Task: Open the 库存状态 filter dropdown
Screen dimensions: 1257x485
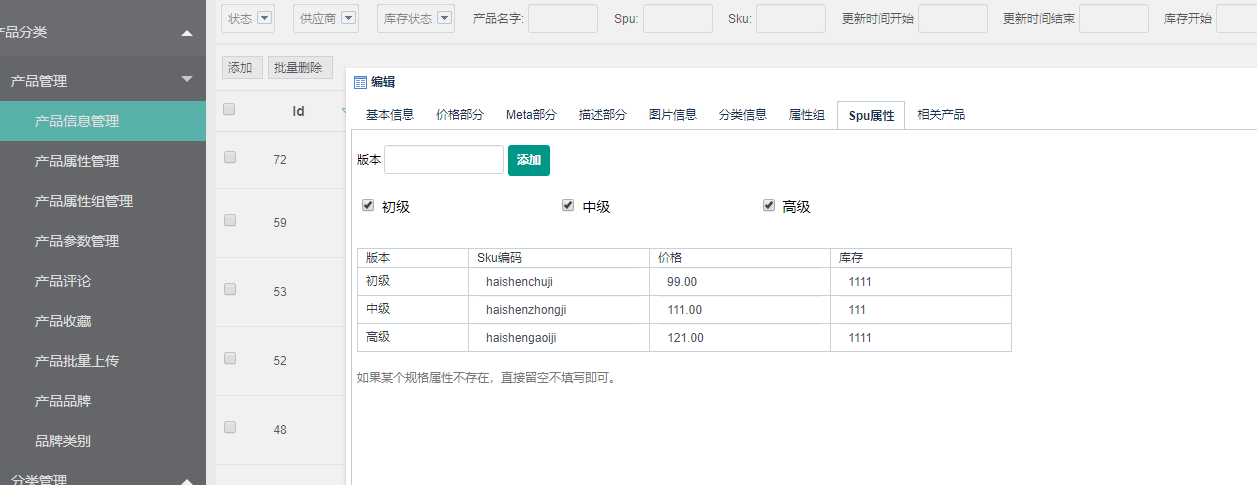Action: [x=445, y=18]
